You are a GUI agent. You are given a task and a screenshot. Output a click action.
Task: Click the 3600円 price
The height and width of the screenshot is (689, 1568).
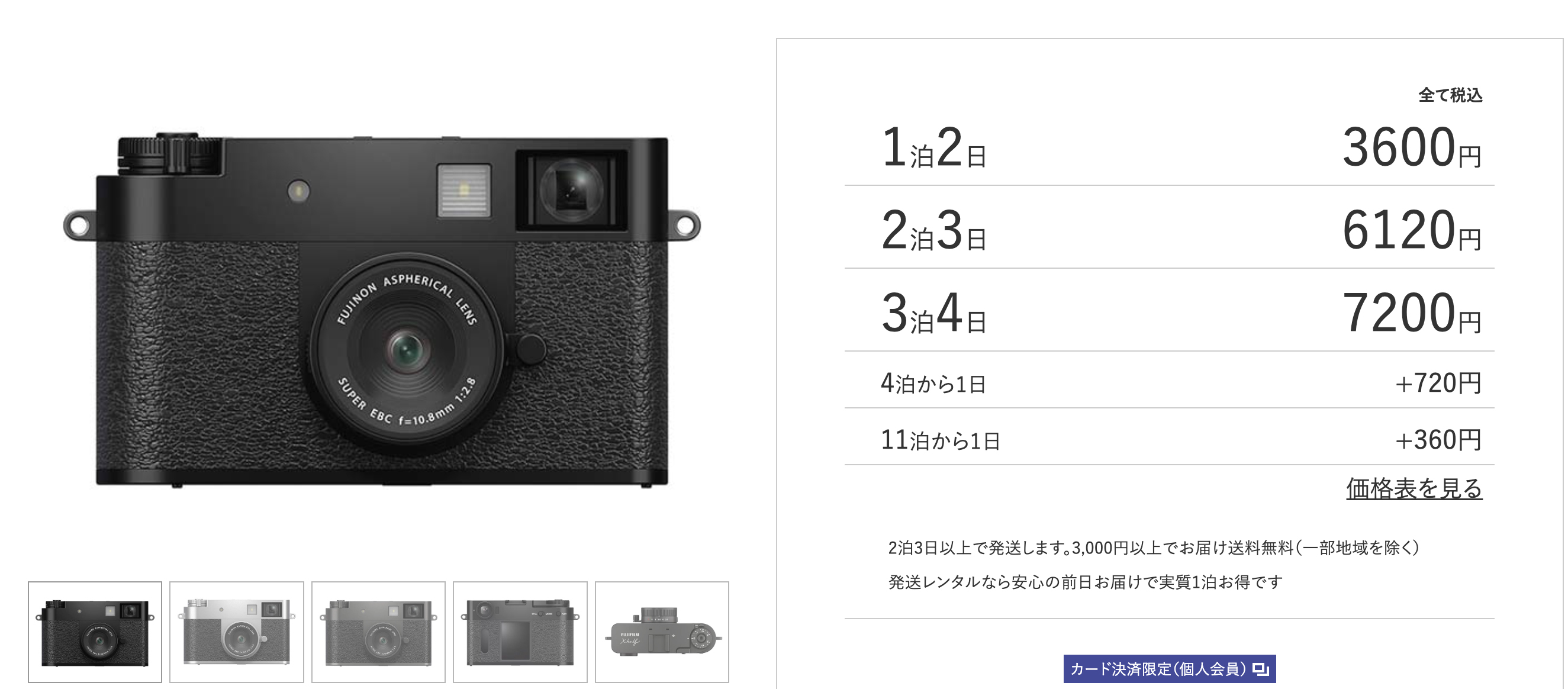[1412, 147]
